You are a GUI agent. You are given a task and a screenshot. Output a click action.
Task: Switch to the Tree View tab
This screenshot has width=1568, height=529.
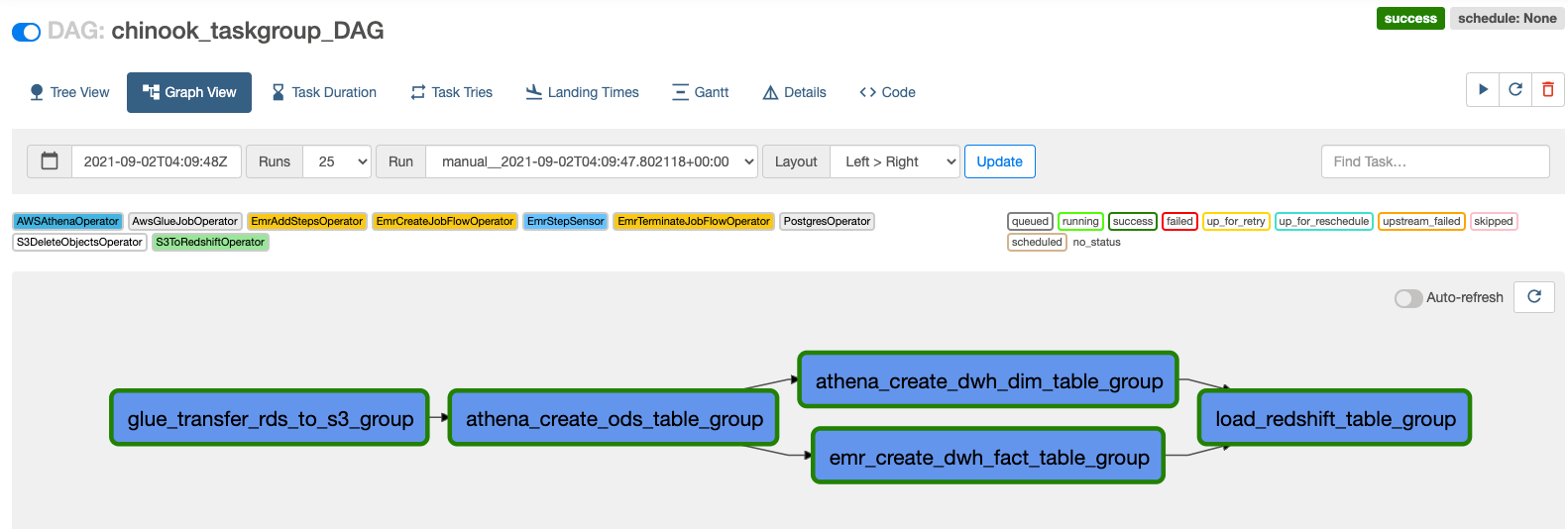click(69, 92)
